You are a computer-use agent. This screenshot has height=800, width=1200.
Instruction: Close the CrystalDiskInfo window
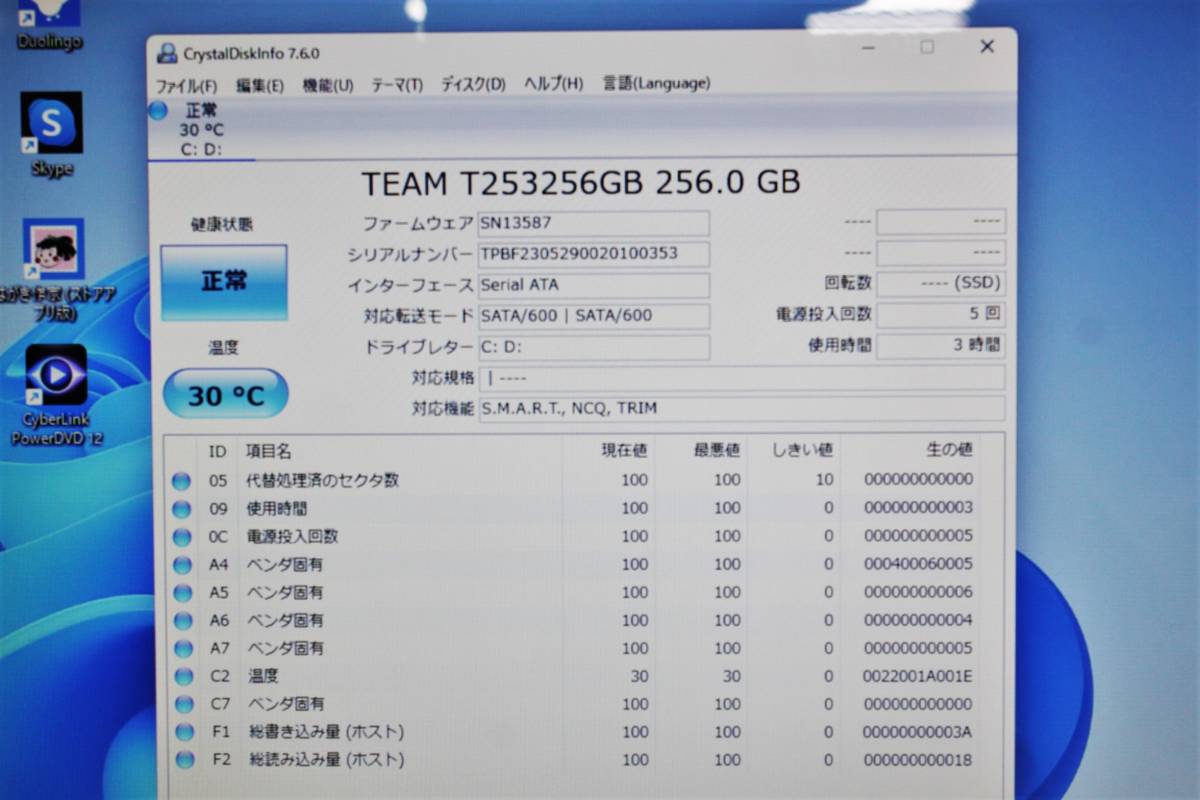[x=987, y=46]
